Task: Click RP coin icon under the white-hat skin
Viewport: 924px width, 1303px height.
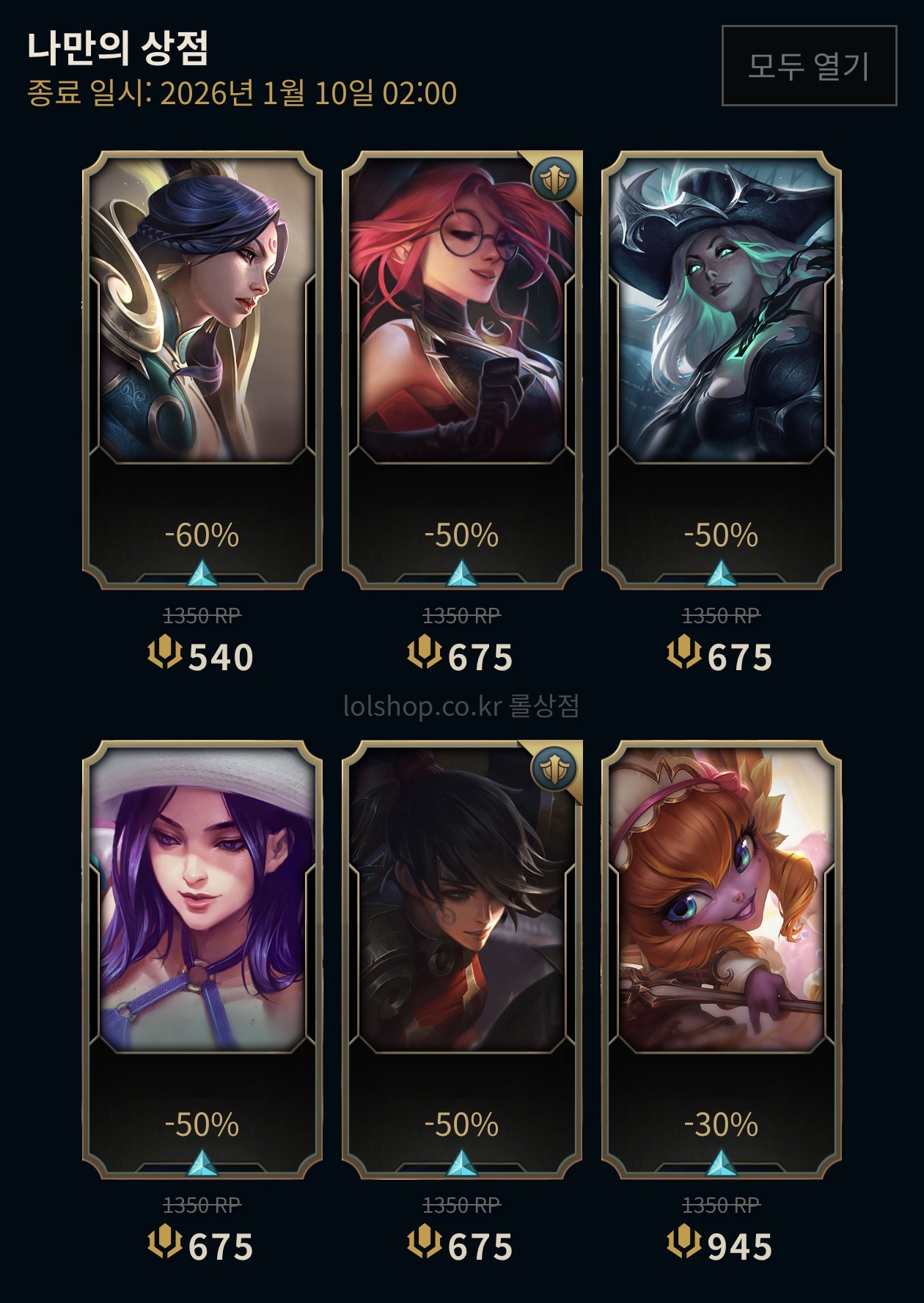Action: tap(165, 1242)
